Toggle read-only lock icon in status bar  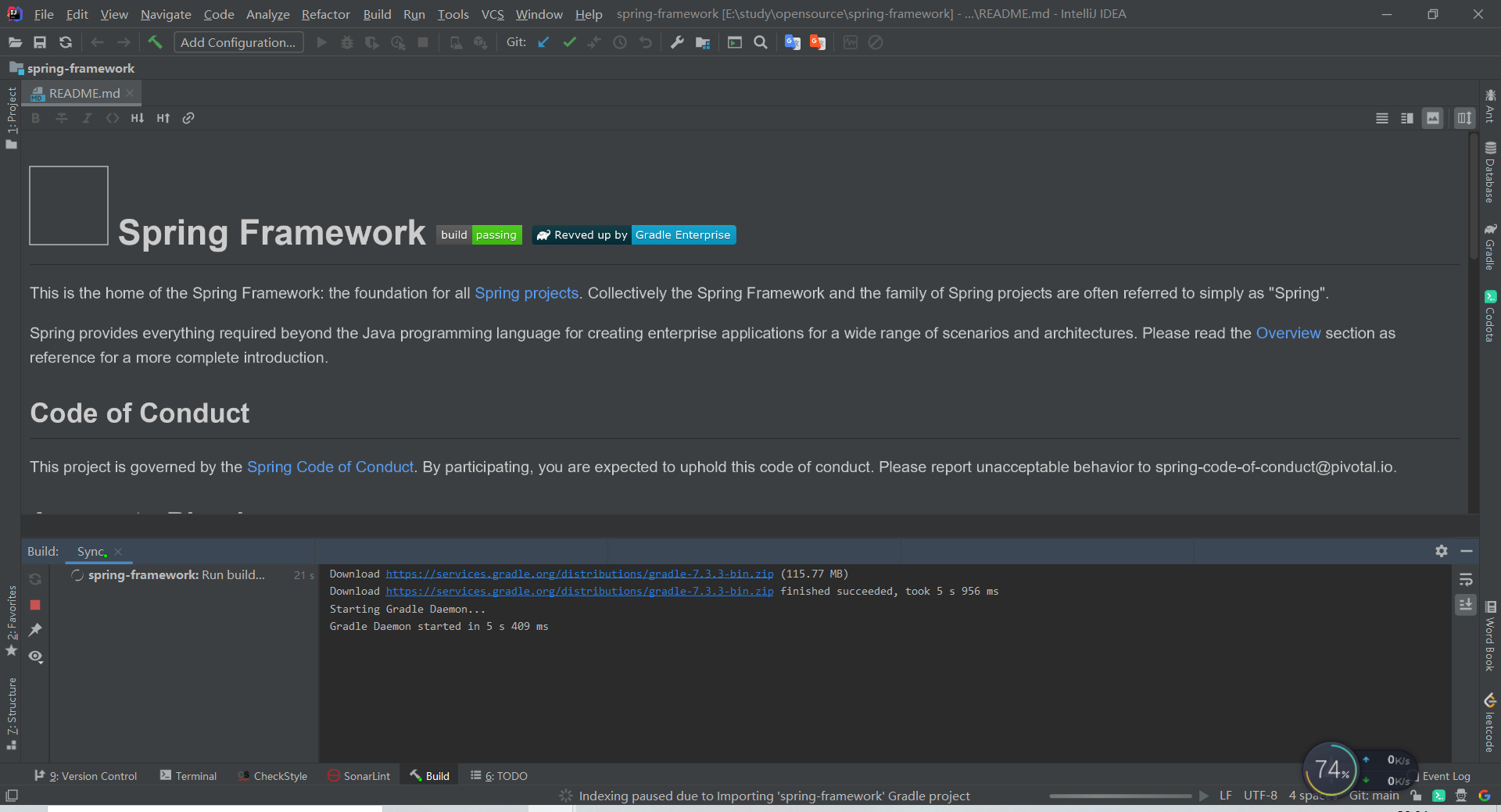(1416, 796)
